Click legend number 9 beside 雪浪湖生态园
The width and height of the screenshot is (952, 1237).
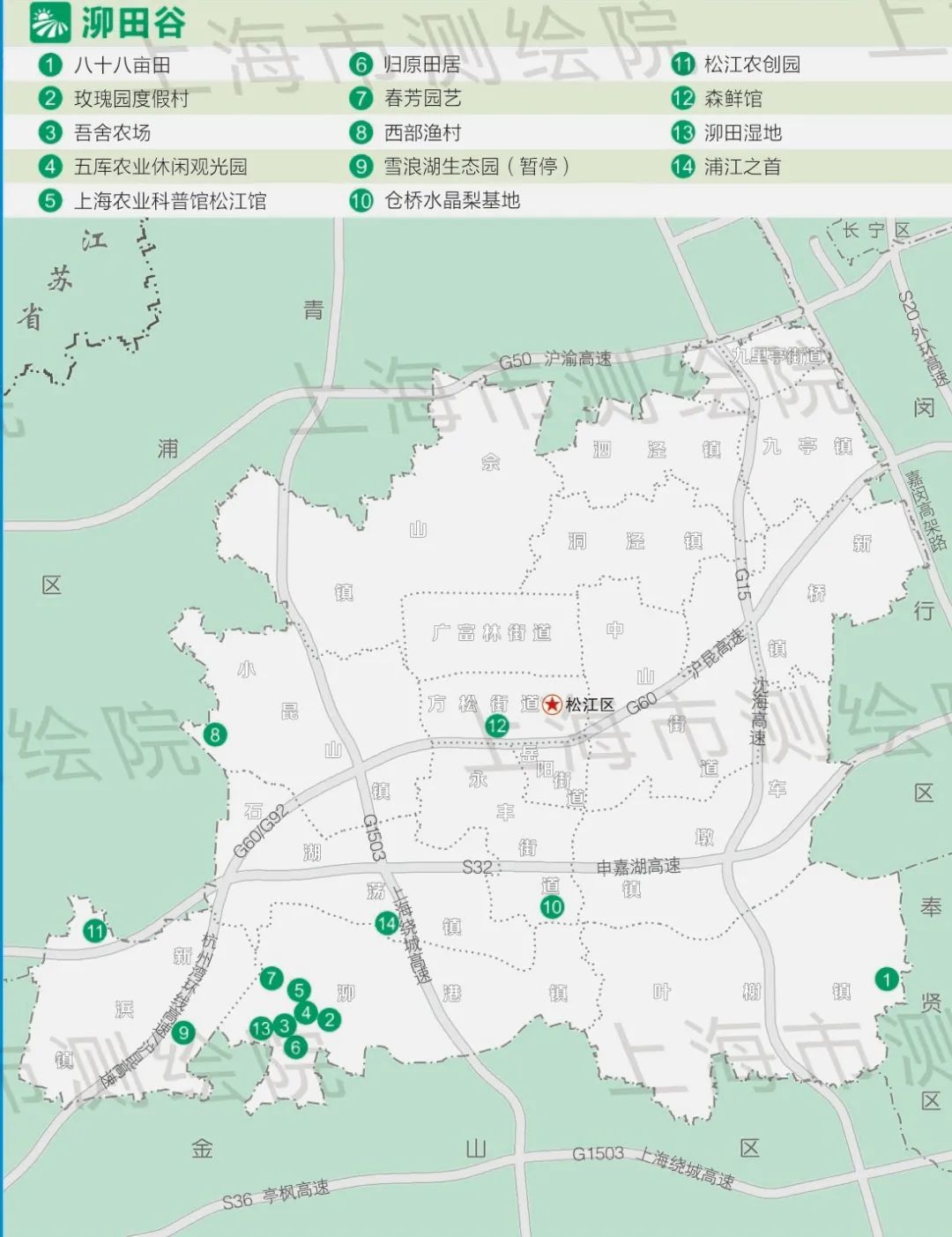(x=361, y=167)
